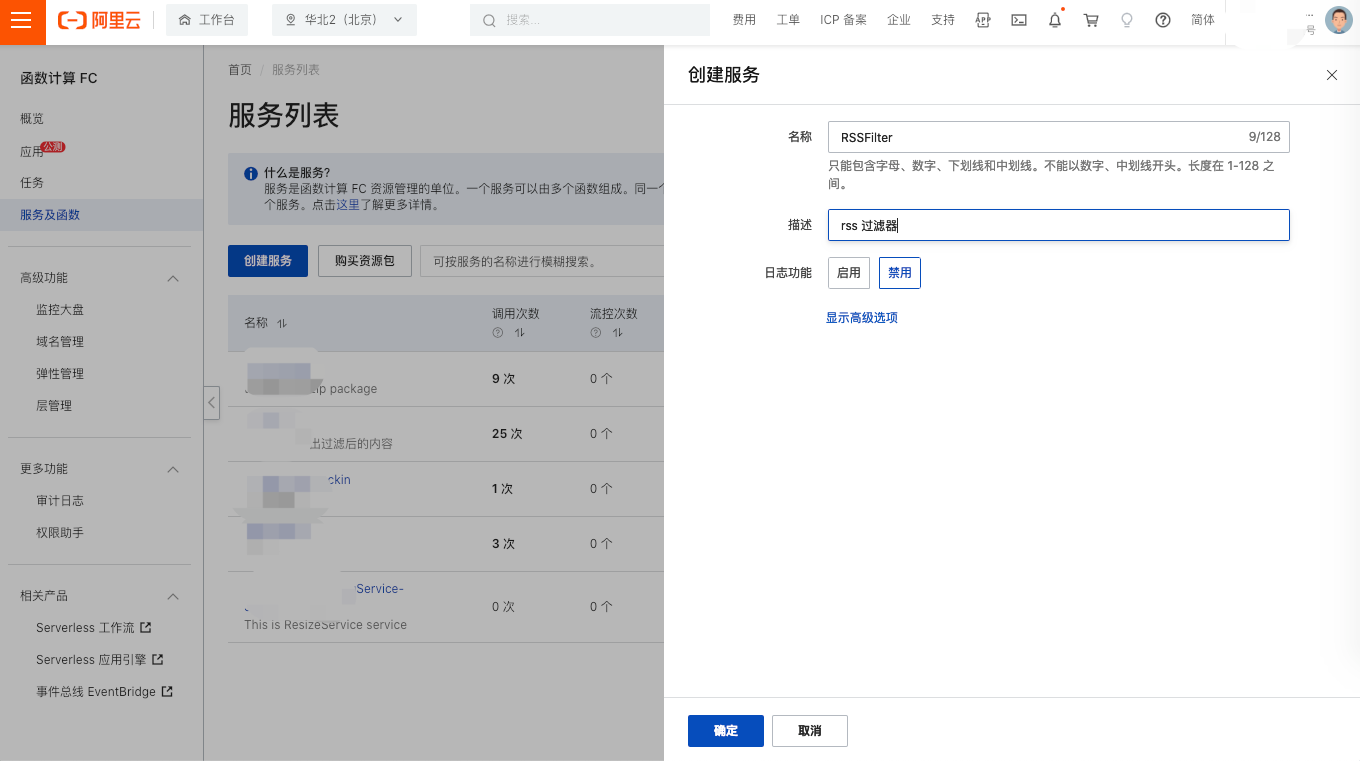The width and height of the screenshot is (1360, 761).
Task: Click 购买资源包 button
Action: 365,261
